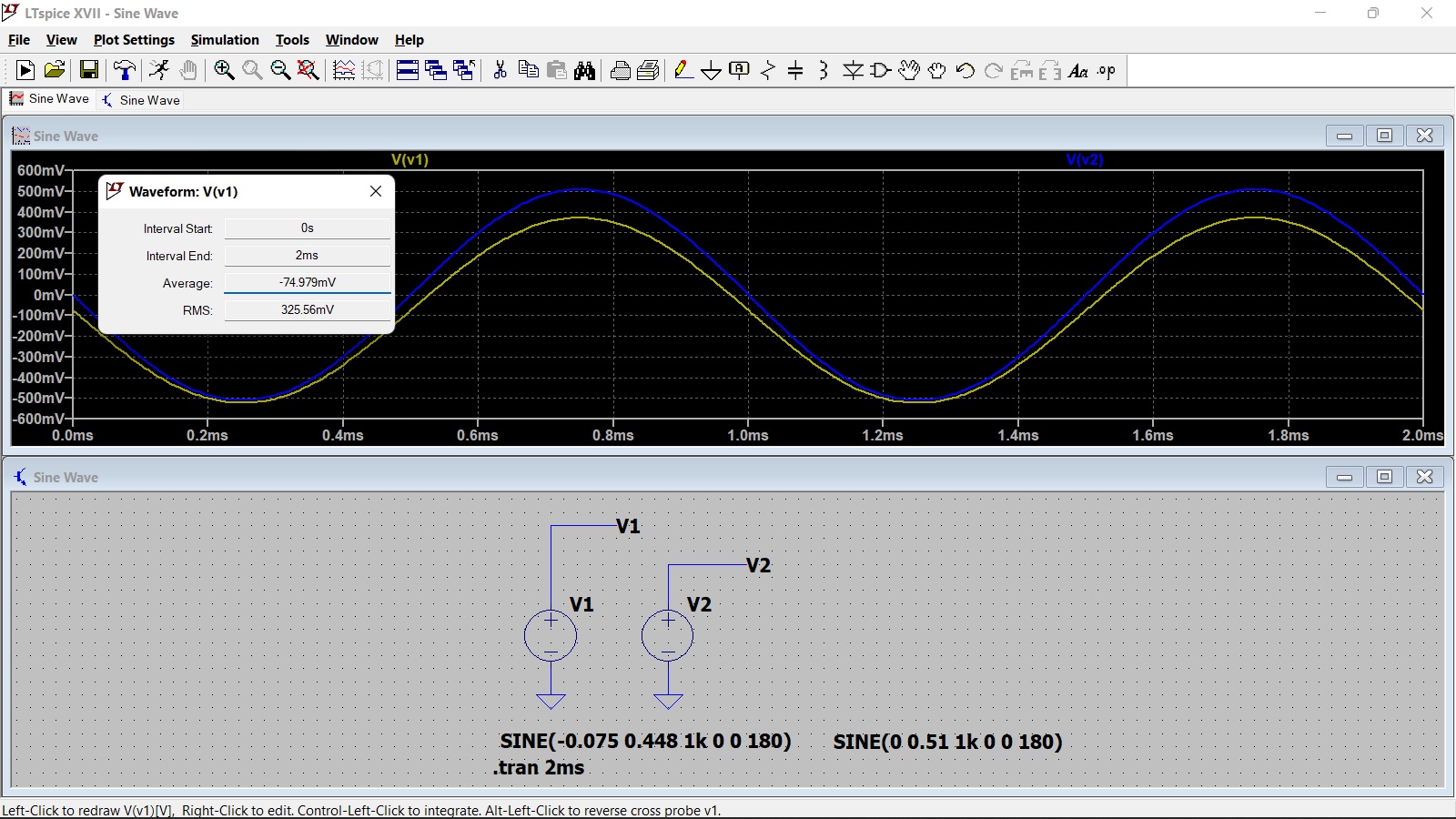1456x819 pixels.
Task: Click the Copy icon in the toolbar
Action: coord(528,70)
